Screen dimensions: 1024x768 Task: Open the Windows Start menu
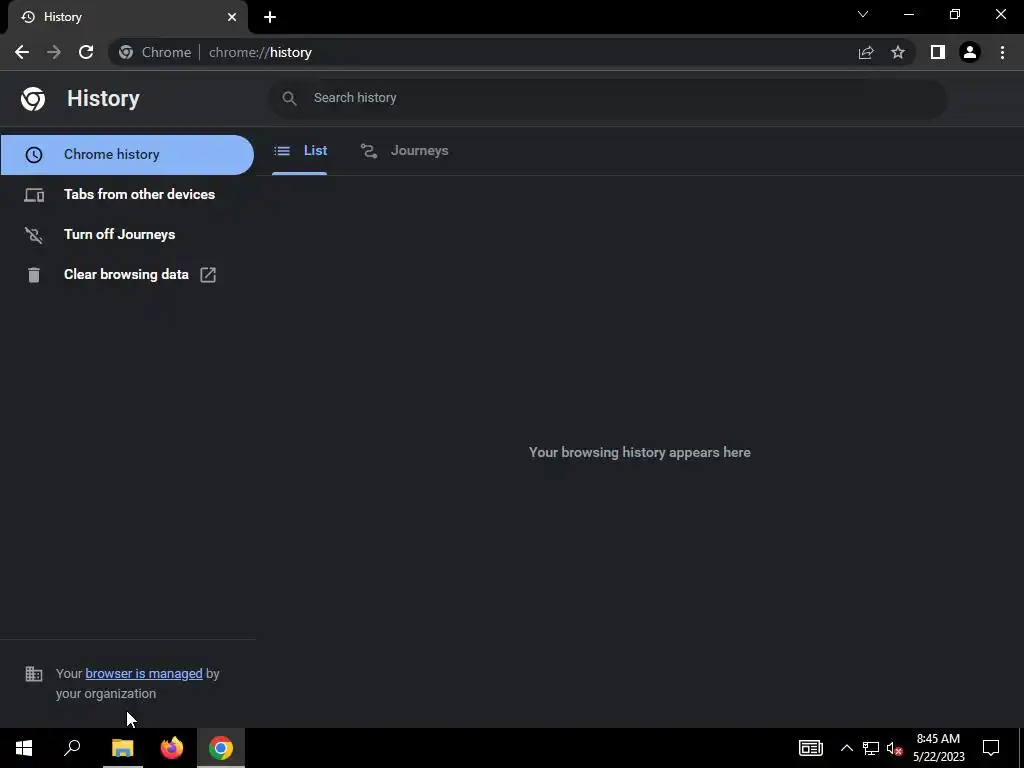tap(24, 748)
